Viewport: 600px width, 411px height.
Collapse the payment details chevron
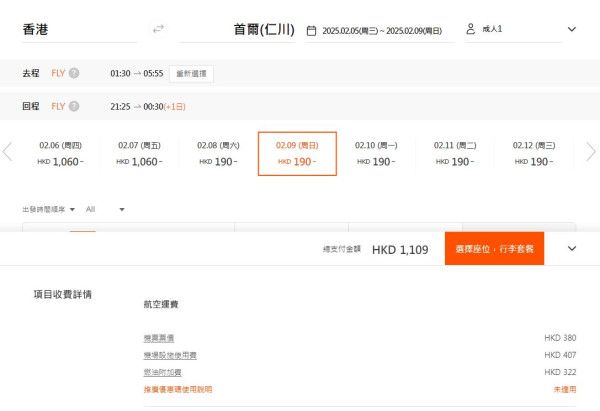pos(572,248)
